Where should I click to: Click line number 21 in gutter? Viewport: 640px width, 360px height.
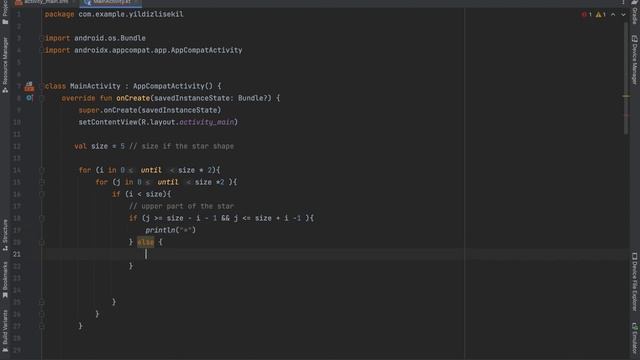pos(16,254)
